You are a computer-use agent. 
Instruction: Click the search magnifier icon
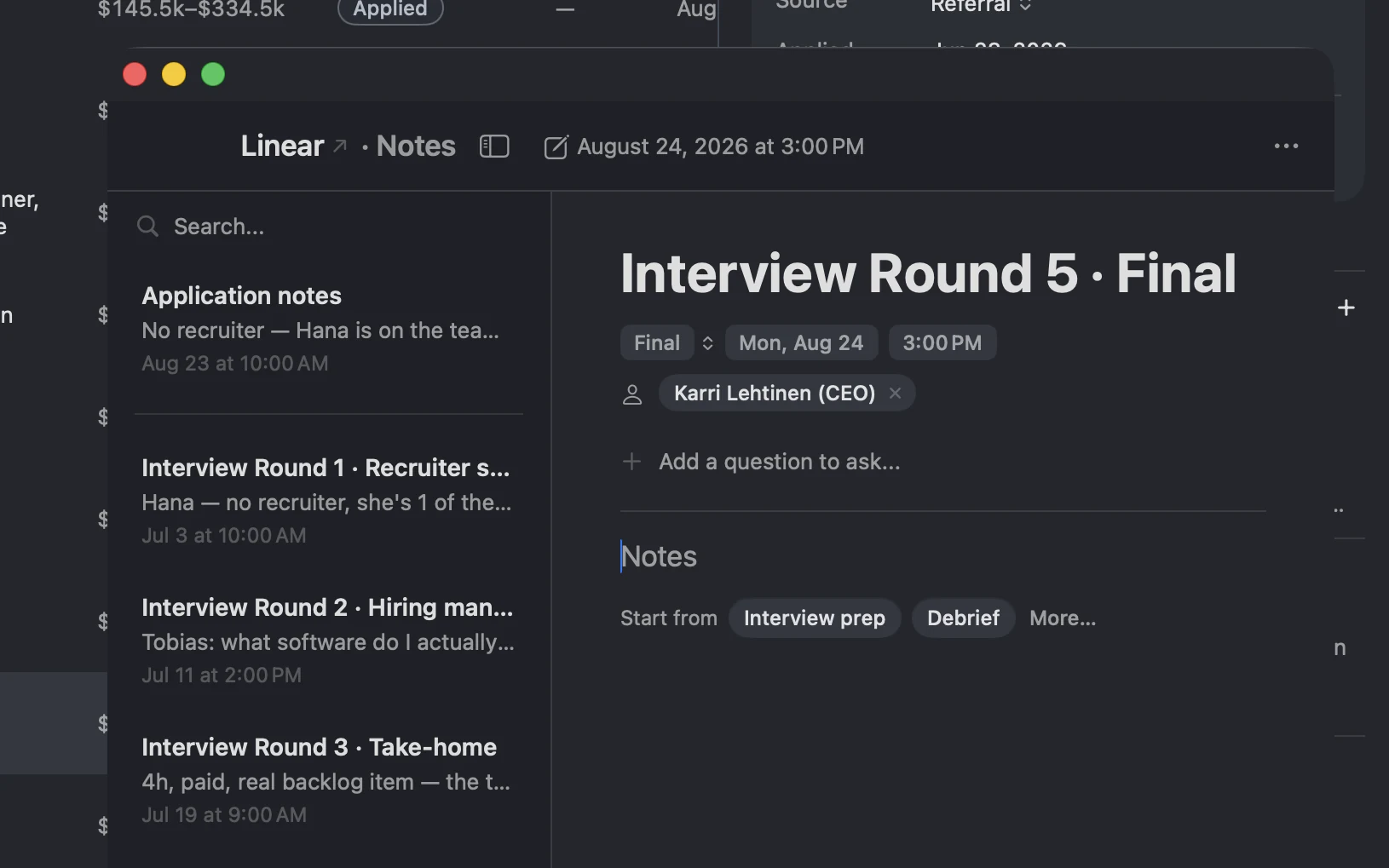148,227
